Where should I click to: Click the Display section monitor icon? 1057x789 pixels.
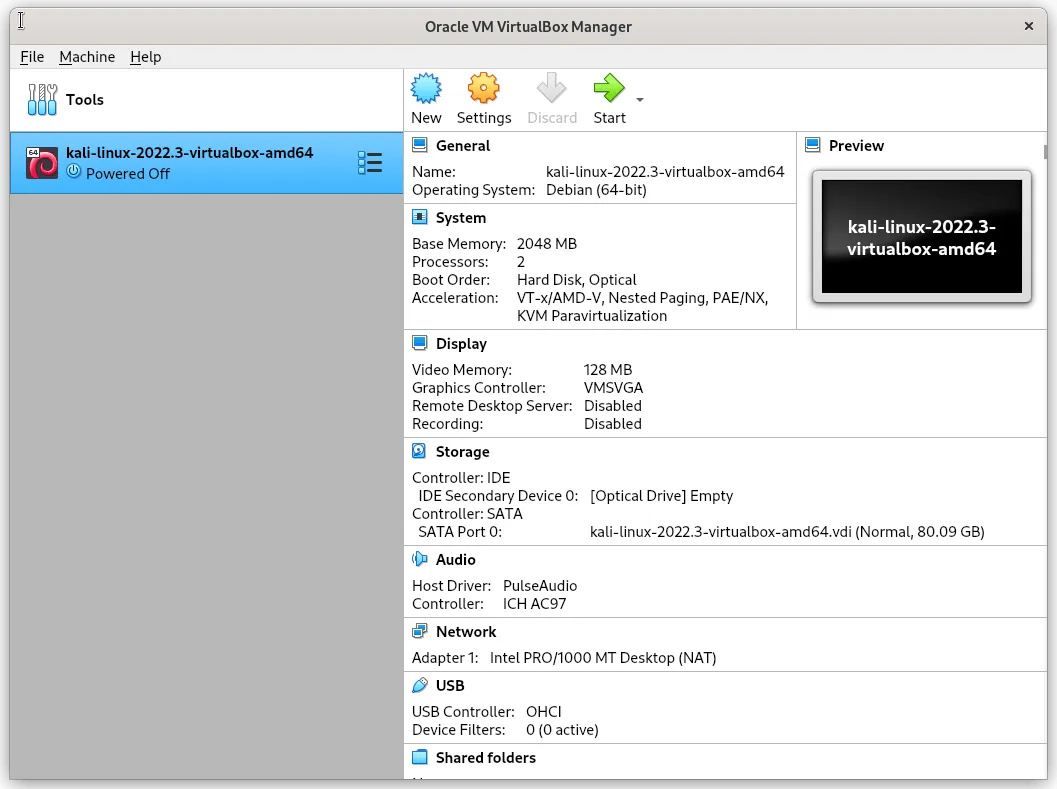point(419,343)
